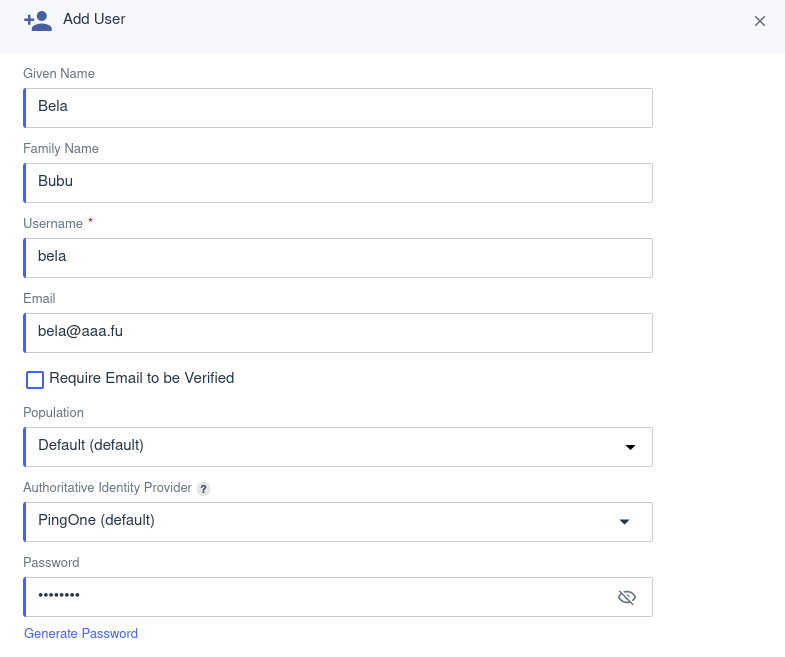Open the Authoritative Identity Provider help tooltip

point(203,489)
